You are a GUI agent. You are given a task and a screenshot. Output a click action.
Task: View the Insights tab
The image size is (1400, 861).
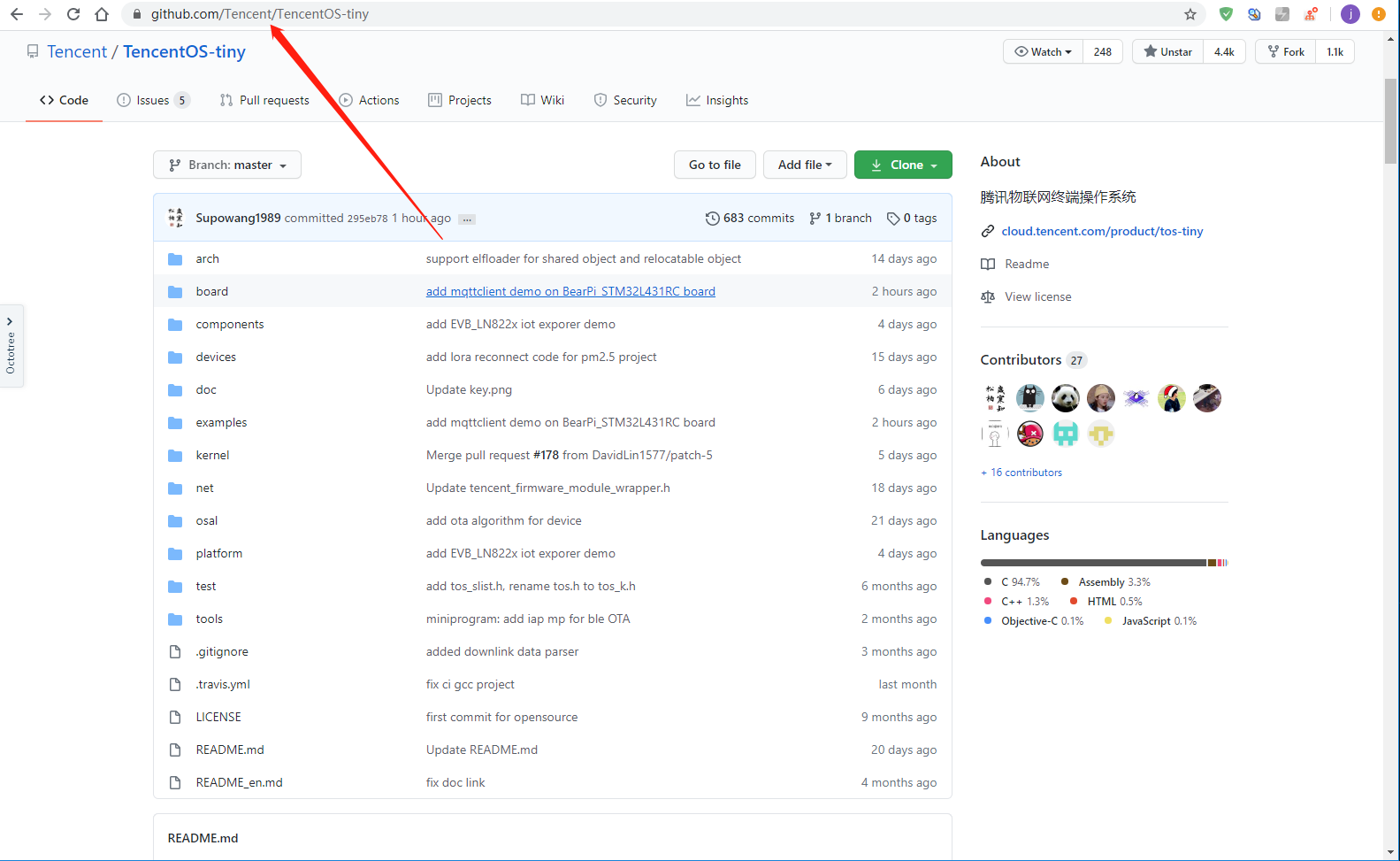click(717, 100)
